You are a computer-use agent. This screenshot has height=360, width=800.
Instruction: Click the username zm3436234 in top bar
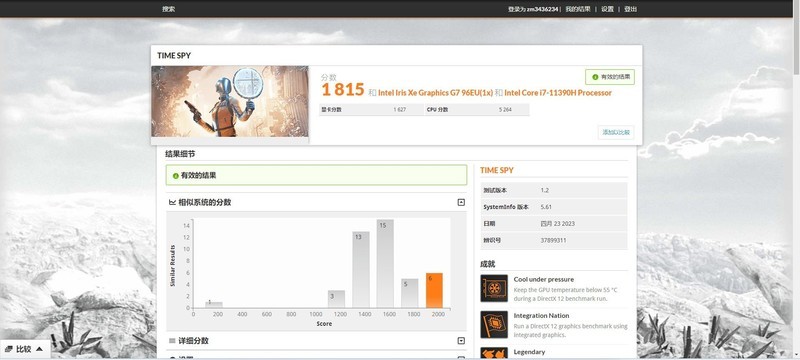coord(542,9)
